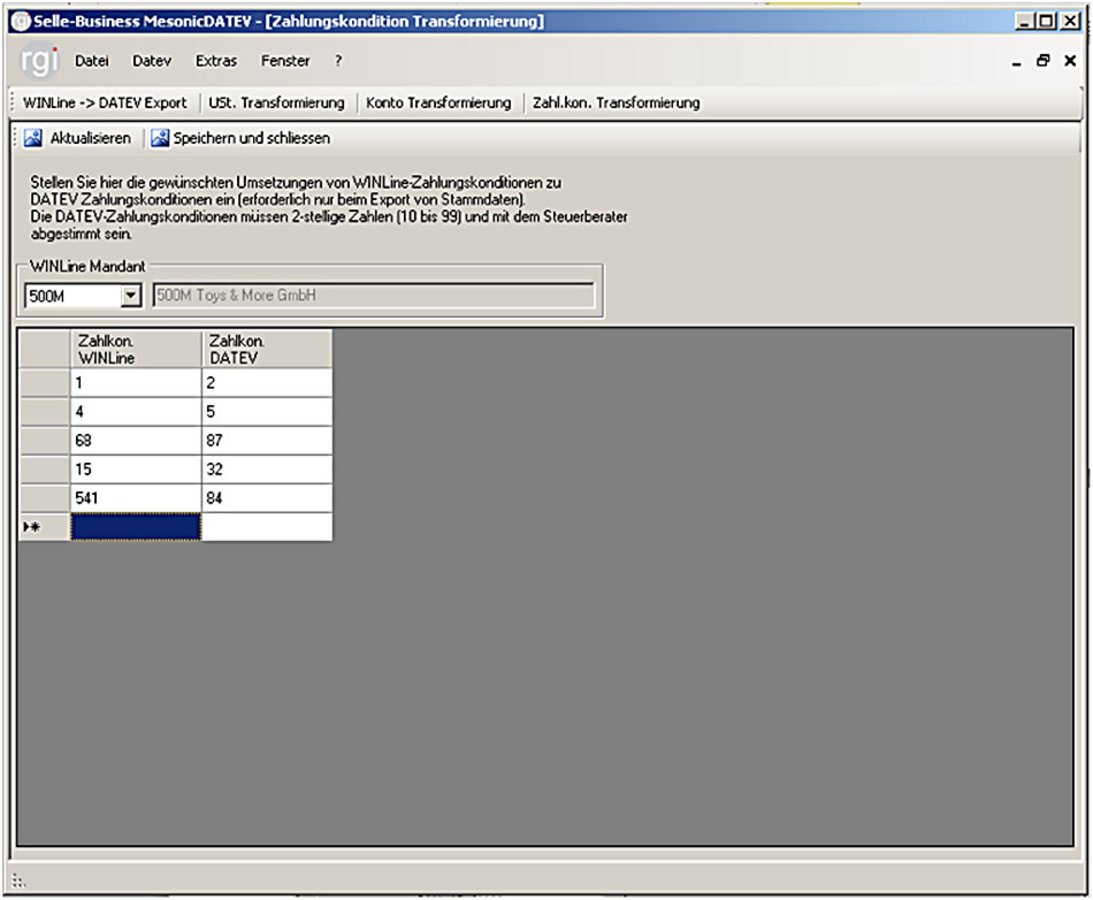Click the rgi logo icon

(40, 61)
